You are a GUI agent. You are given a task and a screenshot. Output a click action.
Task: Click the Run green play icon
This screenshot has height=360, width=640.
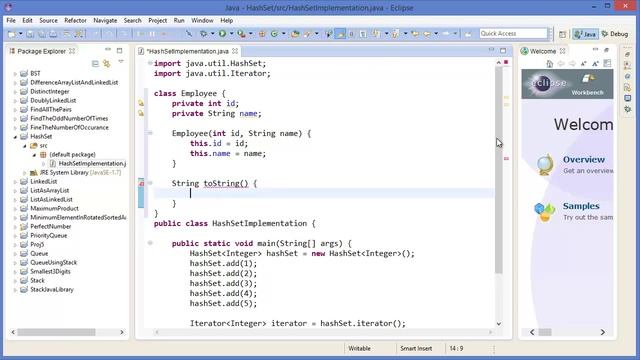pos(222,34)
